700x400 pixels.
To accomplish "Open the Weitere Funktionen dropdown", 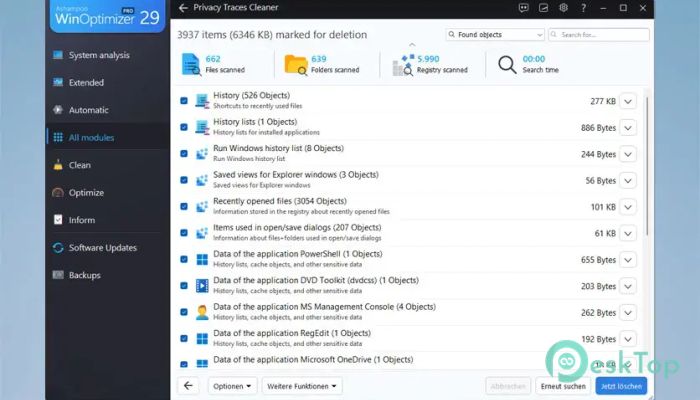I will pyautogui.click(x=302, y=386).
